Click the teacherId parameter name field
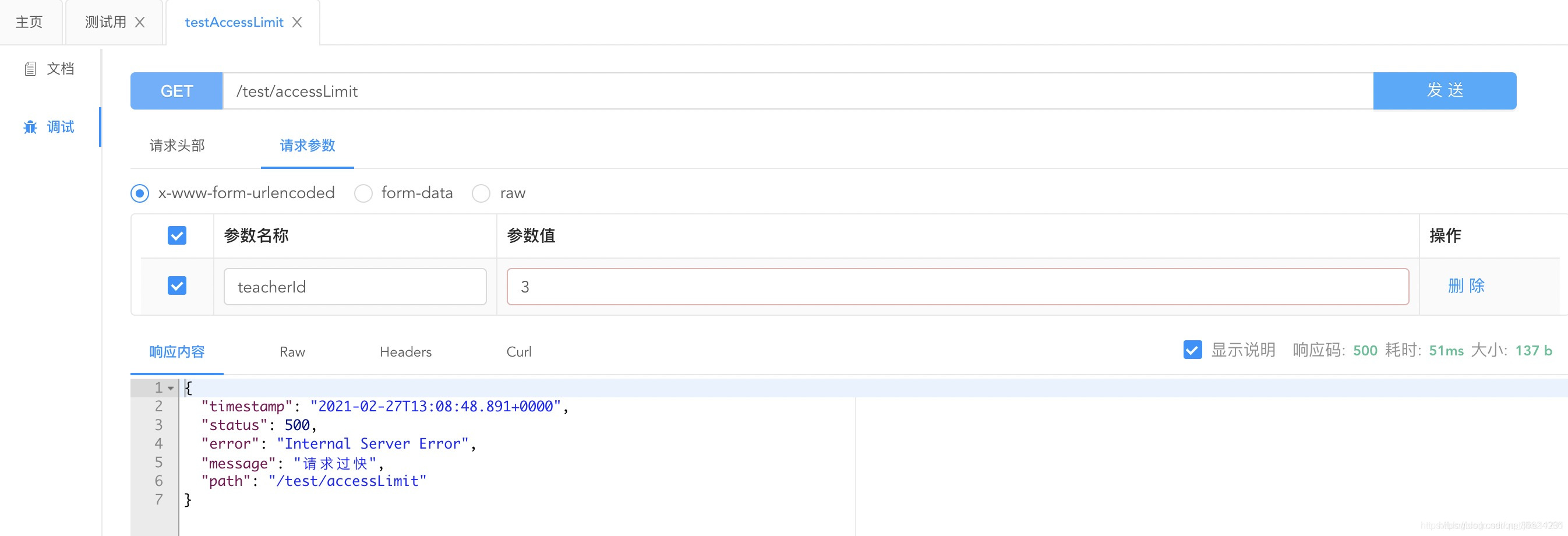The height and width of the screenshot is (536, 1568). 355,287
